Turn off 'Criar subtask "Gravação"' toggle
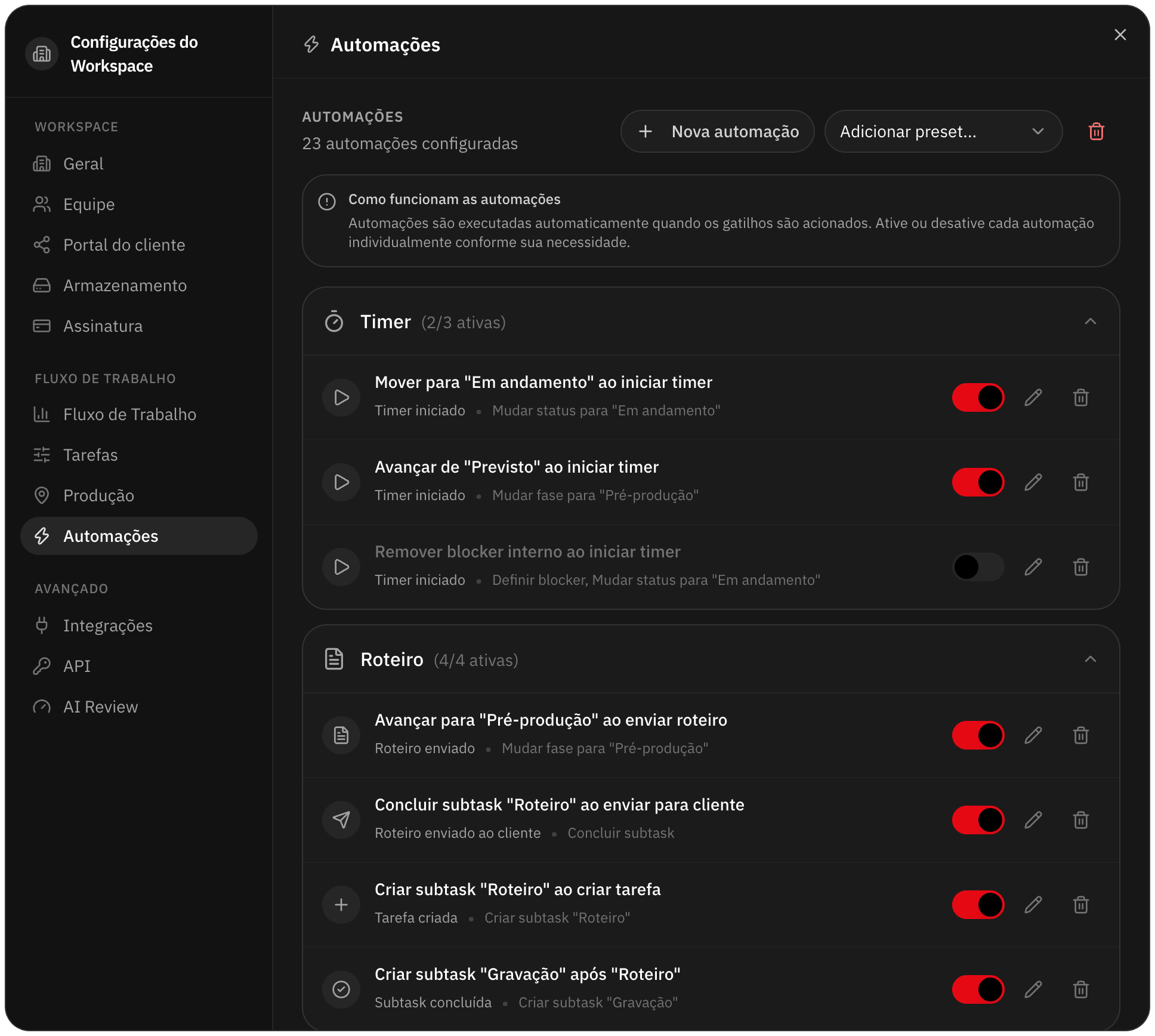 [978, 989]
